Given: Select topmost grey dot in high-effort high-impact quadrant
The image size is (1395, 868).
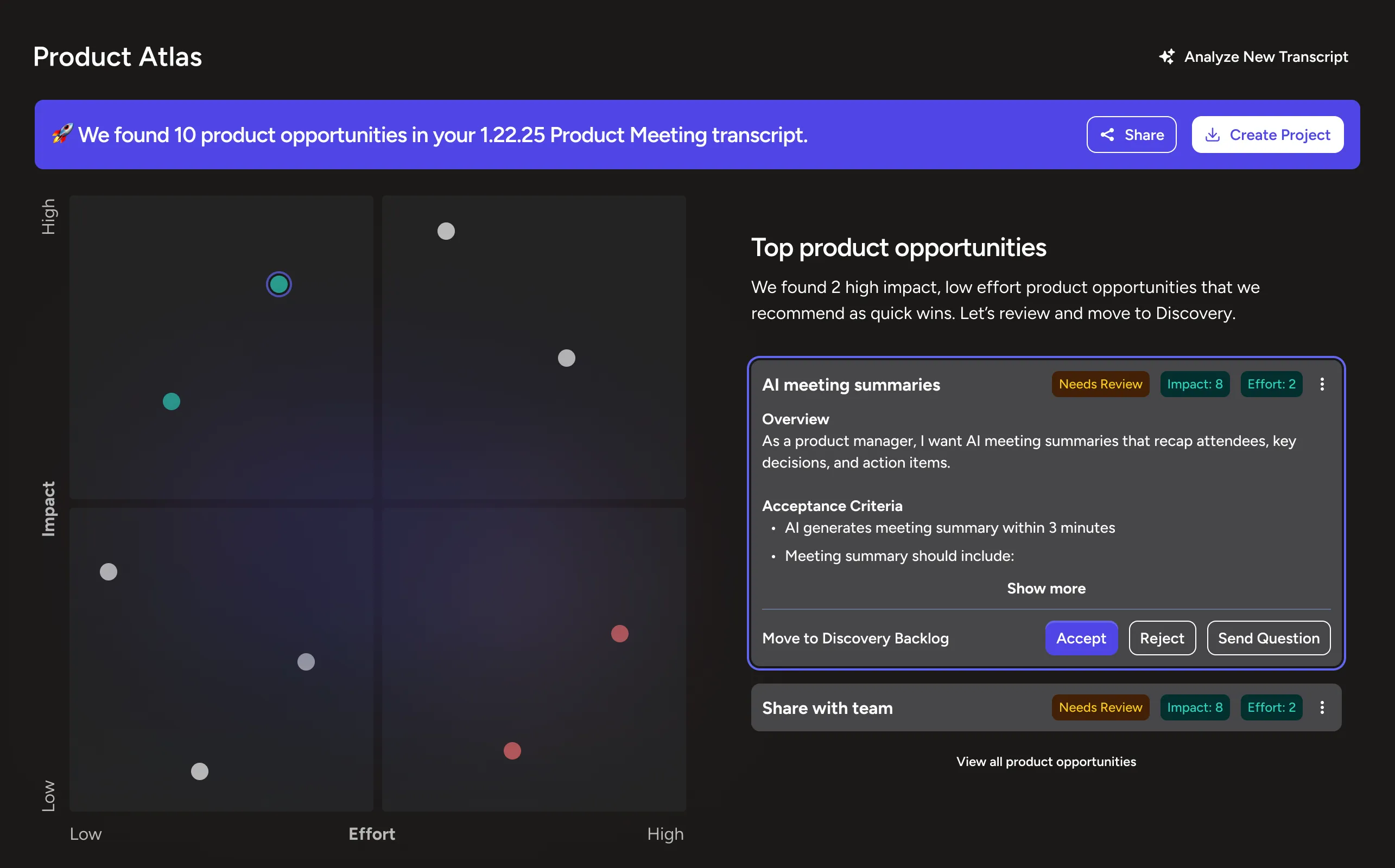Looking at the screenshot, I should pyautogui.click(x=446, y=231).
